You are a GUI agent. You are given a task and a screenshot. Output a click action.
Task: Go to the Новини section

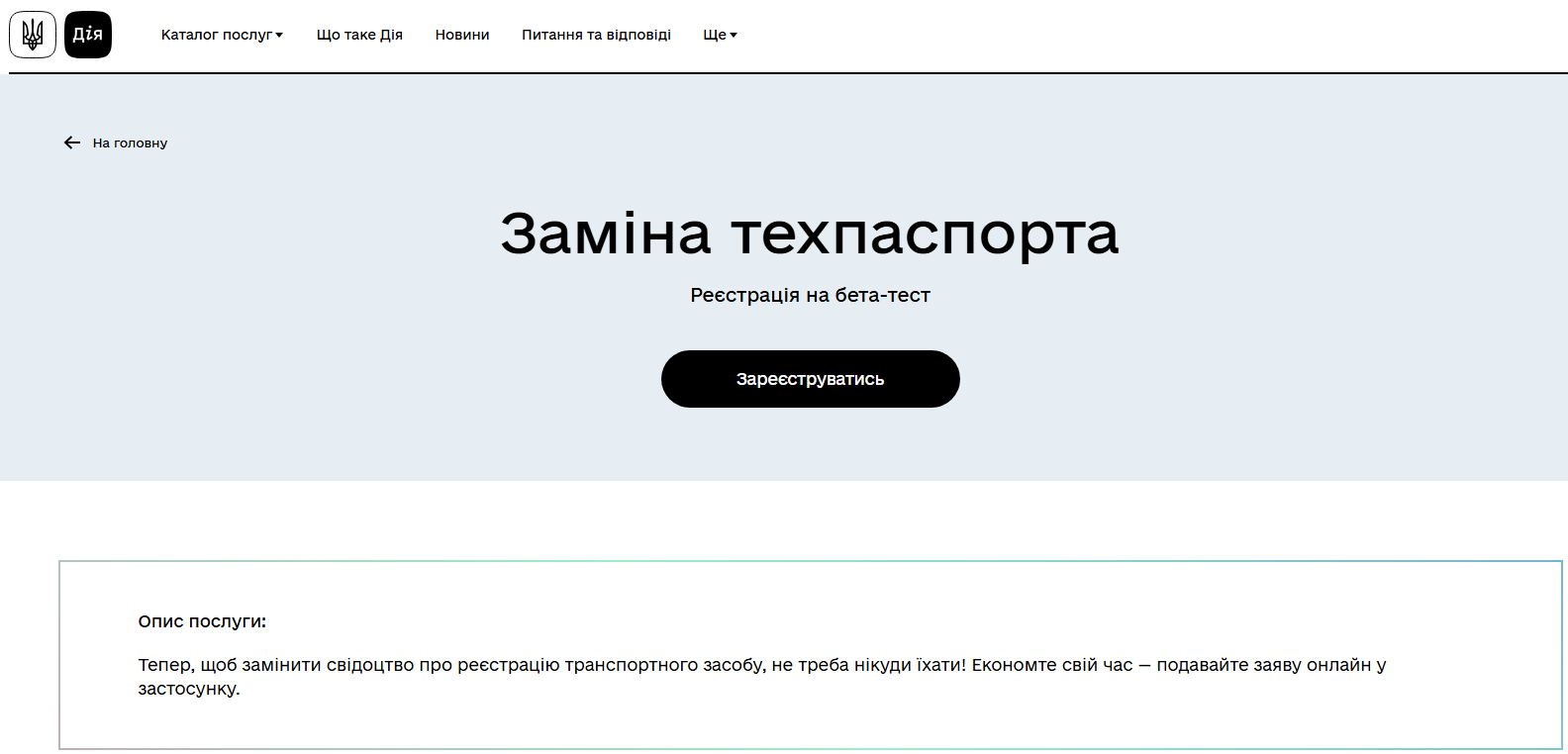tap(462, 35)
